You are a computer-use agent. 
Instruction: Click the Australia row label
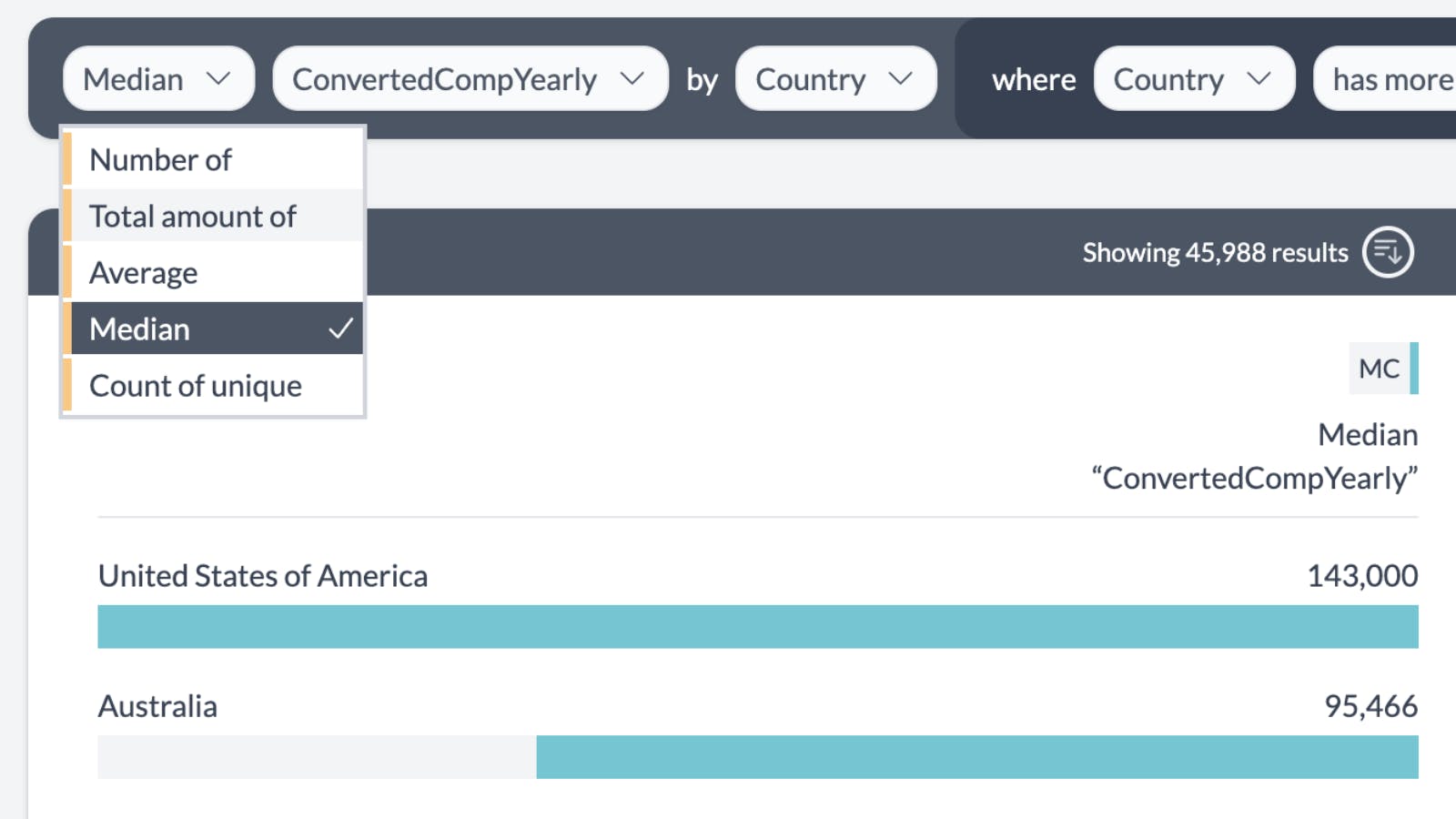tap(157, 706)
